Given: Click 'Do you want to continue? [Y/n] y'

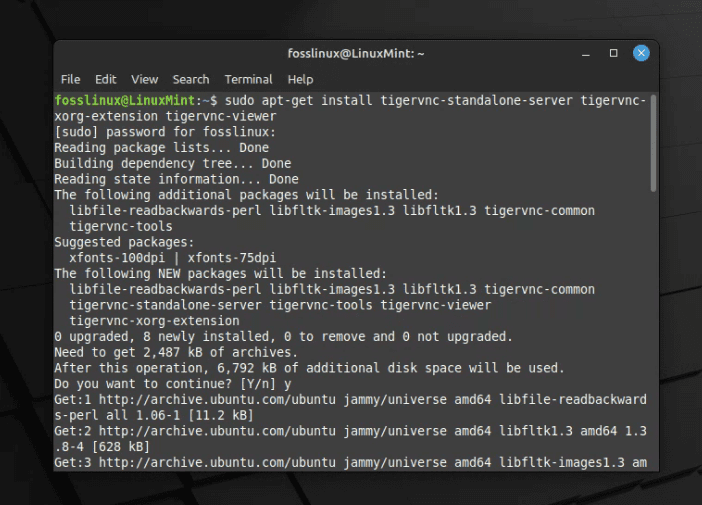Looking at the screenshot, I should (173, 384).
